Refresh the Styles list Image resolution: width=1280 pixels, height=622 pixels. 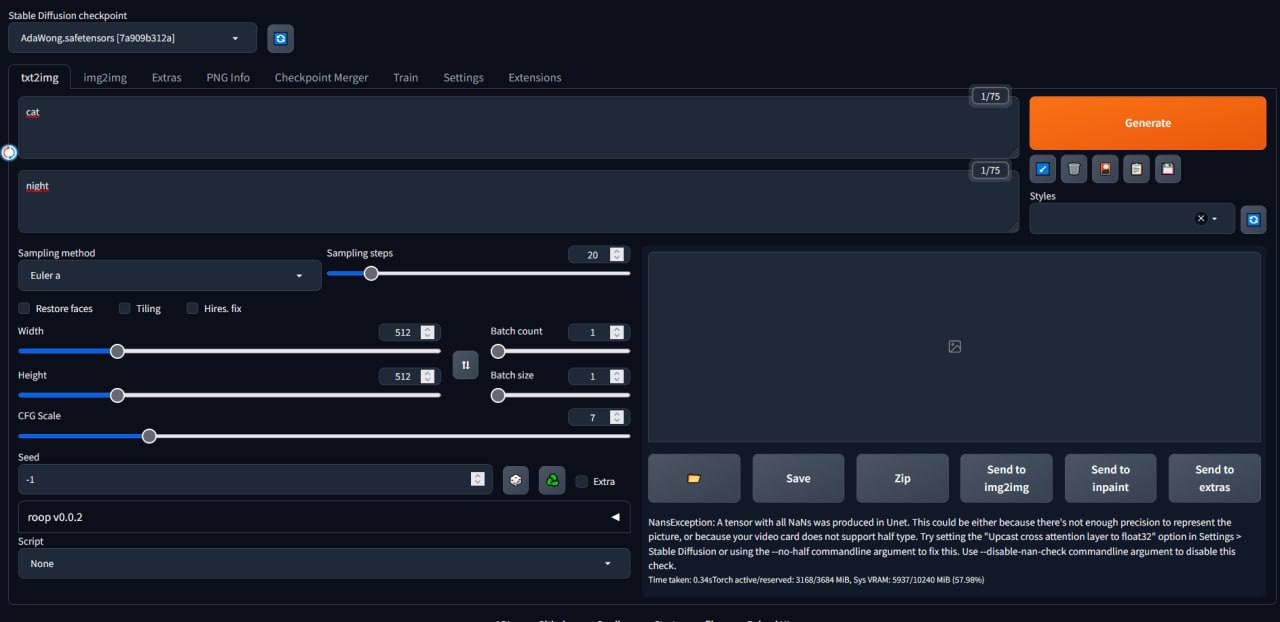(x=1253, y=219)
